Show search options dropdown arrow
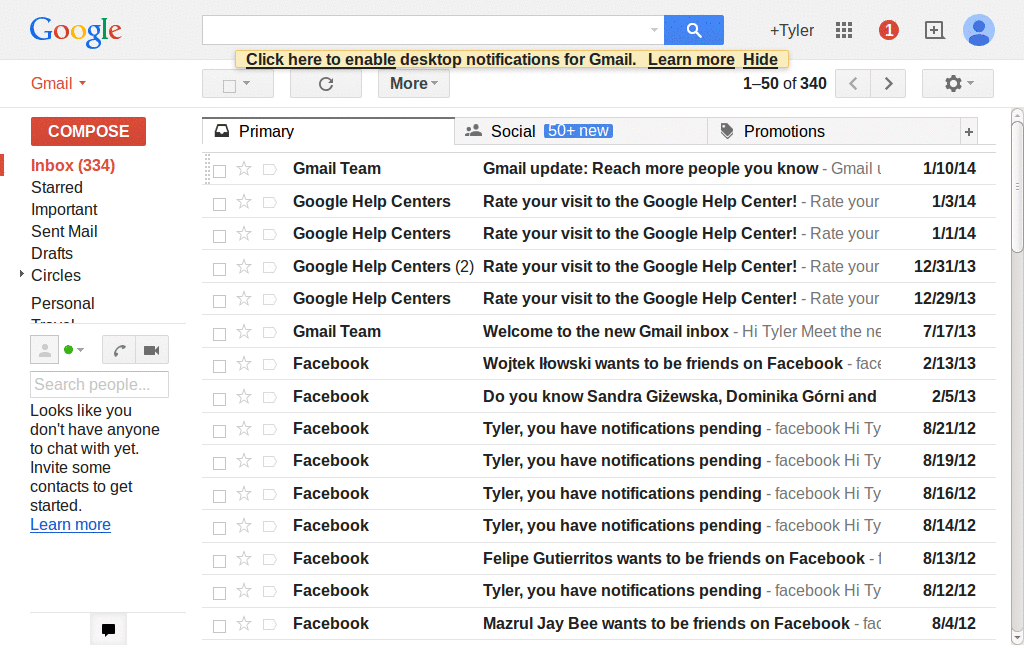 (x=654, y=30)
